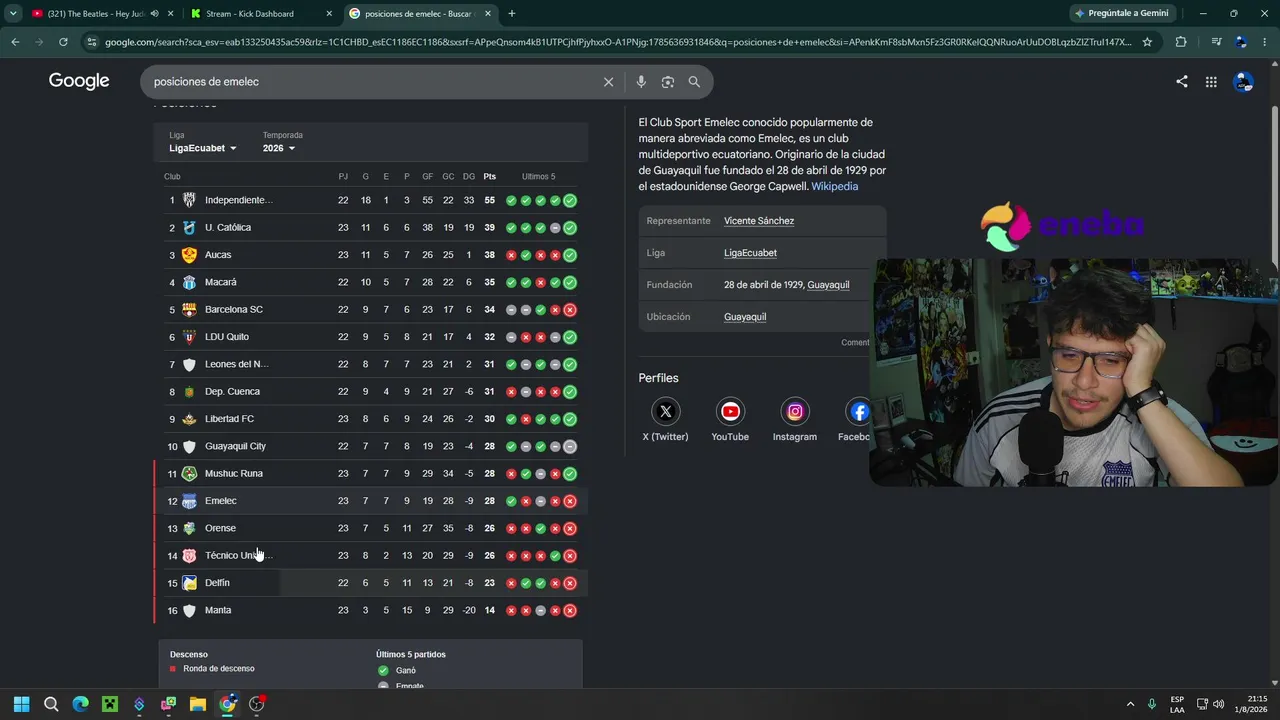Click the Pts column header
The height and width of the screenshot is (720, 1280).
point(490,177)
